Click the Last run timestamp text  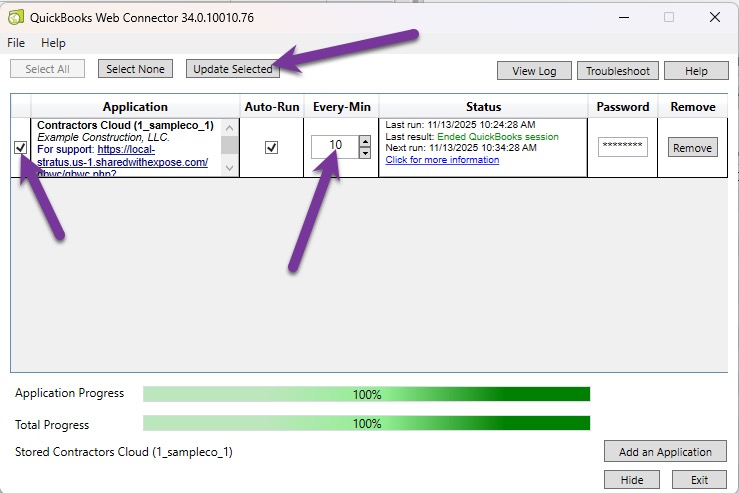[460, 125]
